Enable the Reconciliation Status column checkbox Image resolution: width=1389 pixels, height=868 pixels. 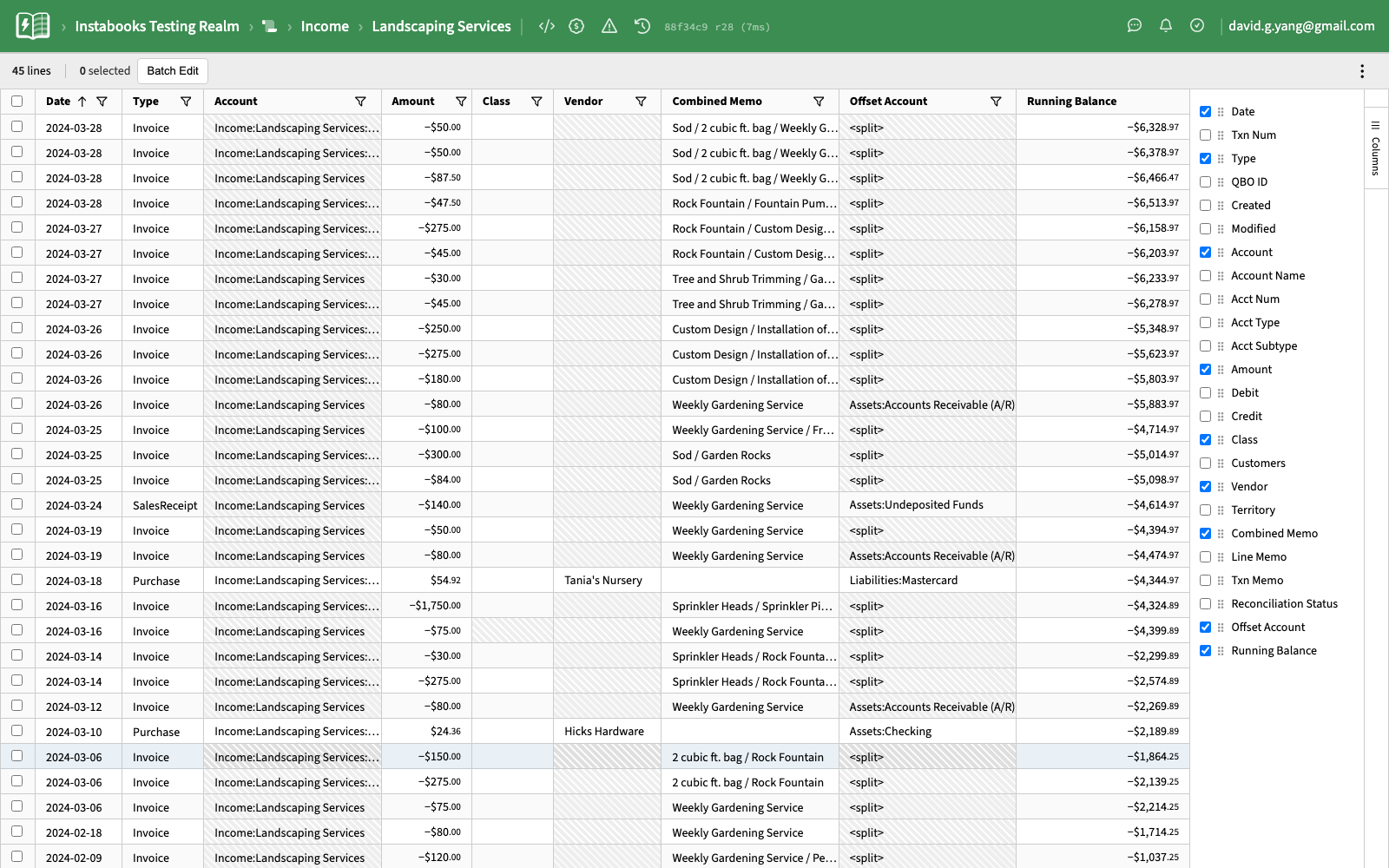(x=1205, y=604)
